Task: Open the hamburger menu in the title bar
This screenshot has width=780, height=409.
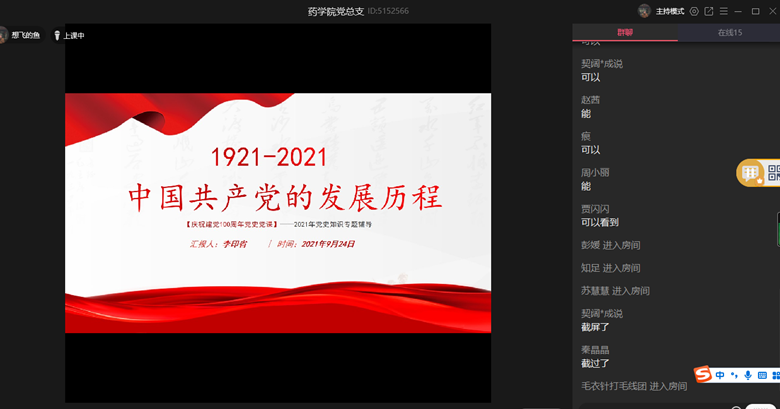Action: [723, 11]
